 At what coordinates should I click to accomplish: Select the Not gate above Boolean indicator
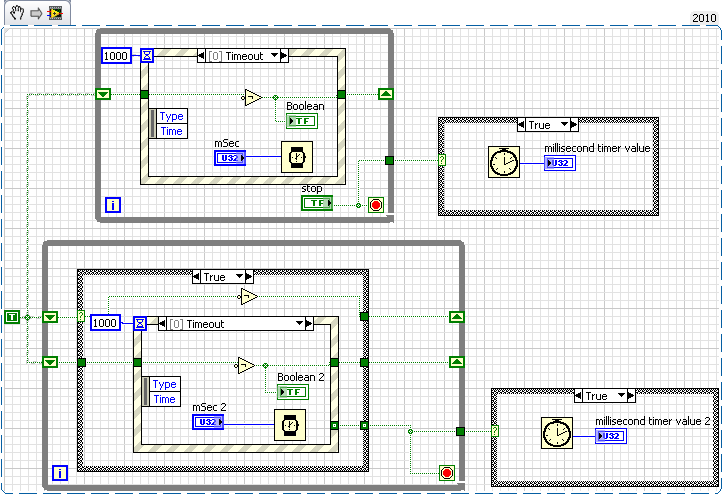pyautogui.click(x=251, y=97)
